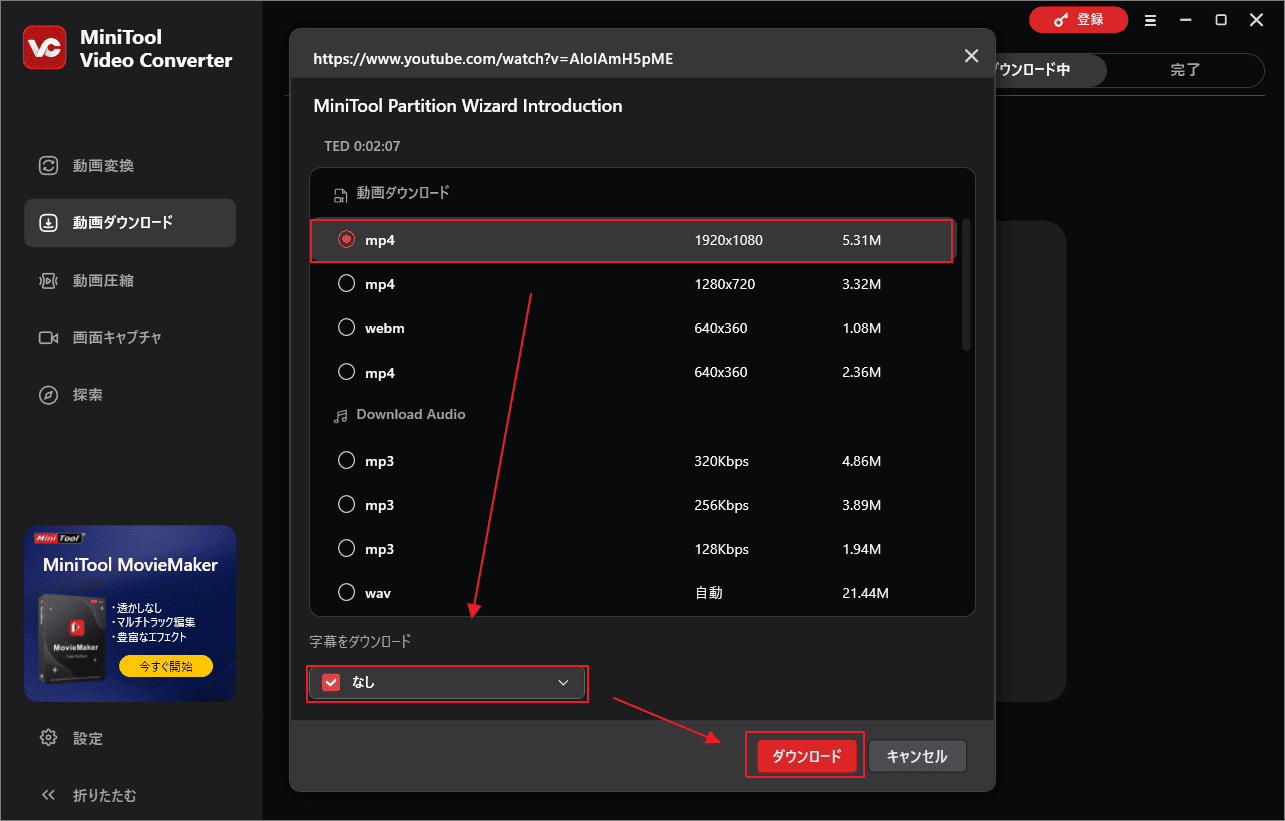Click the video compress icon in sidebar

coord(48,281)
